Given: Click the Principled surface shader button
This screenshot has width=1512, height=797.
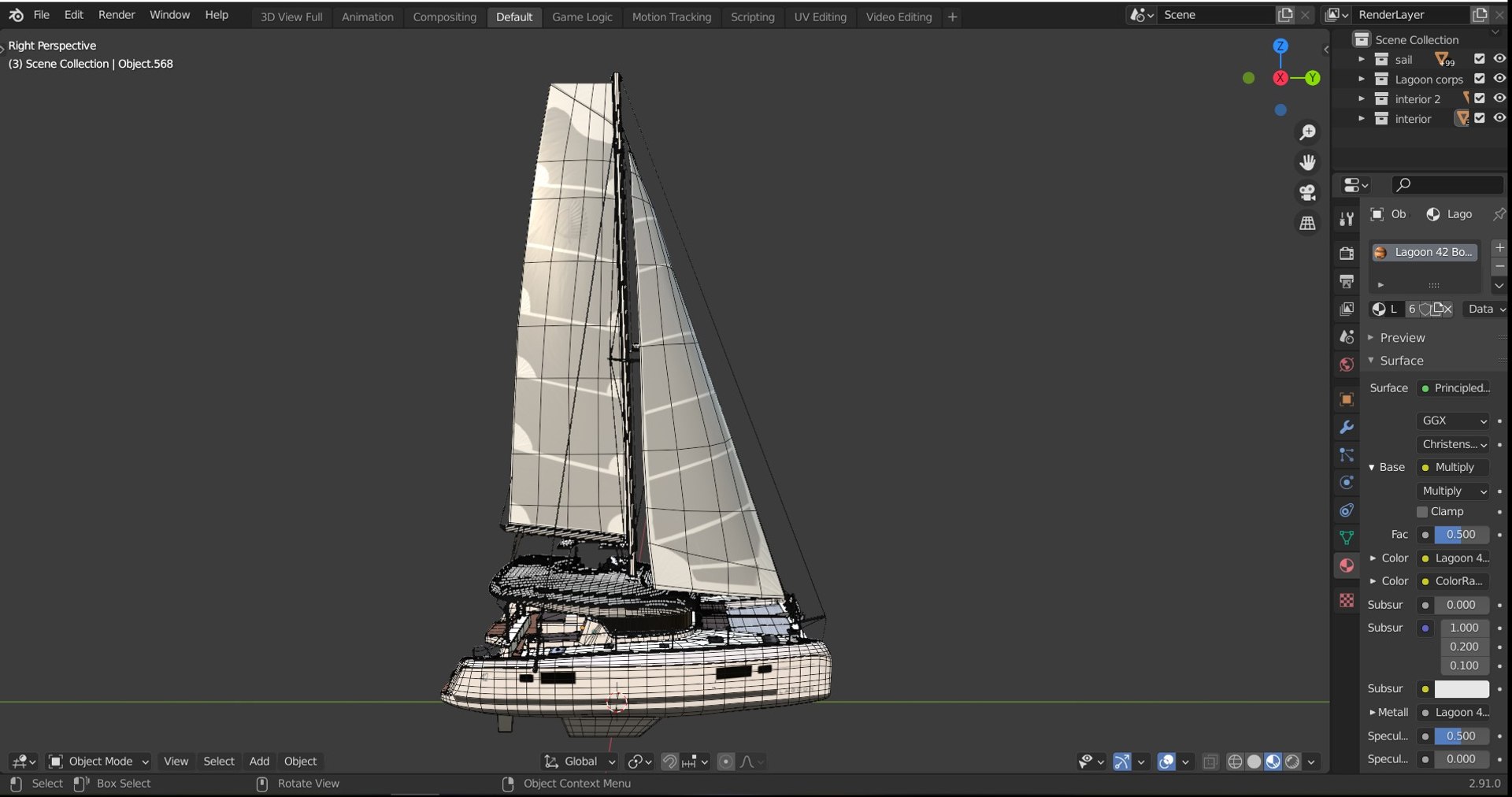Looking at the screenshot, I should click(x=1454, y=388).
